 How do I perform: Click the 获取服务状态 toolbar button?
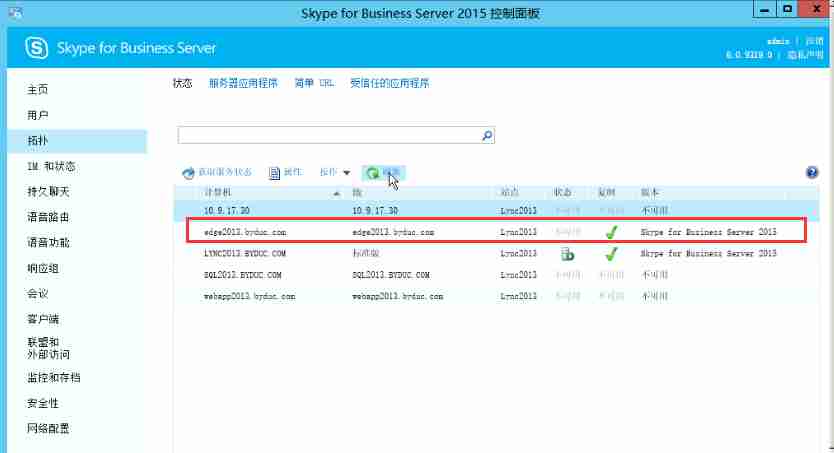click(x=216, y=172)
